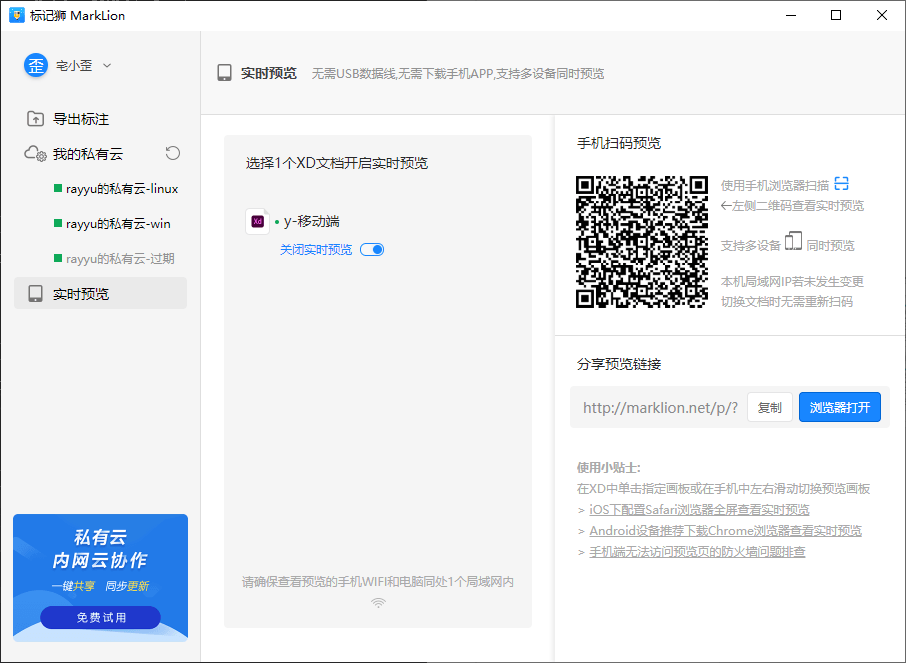
Task: Click the XD file icon for y-移动端
Action: (x=257, y=221)
